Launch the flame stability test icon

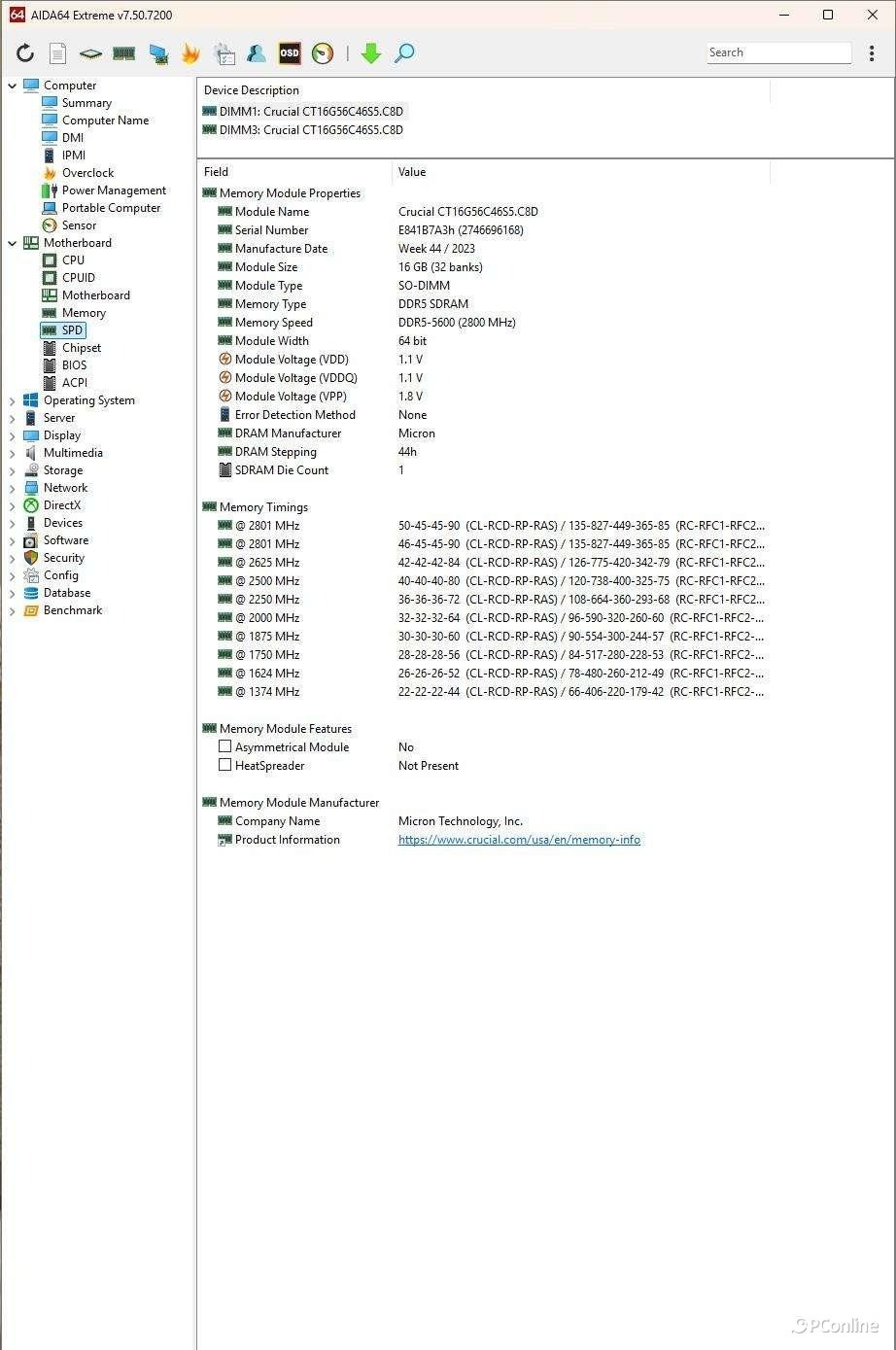190,53
